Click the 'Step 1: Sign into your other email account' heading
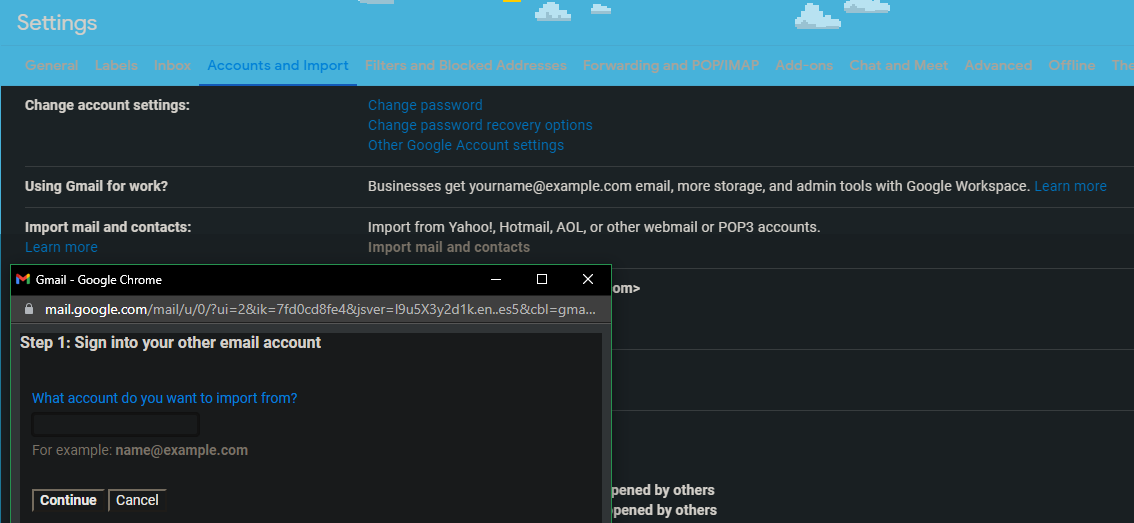The image size is (1134, 523). pyautogui.click(x=171, y=343)
